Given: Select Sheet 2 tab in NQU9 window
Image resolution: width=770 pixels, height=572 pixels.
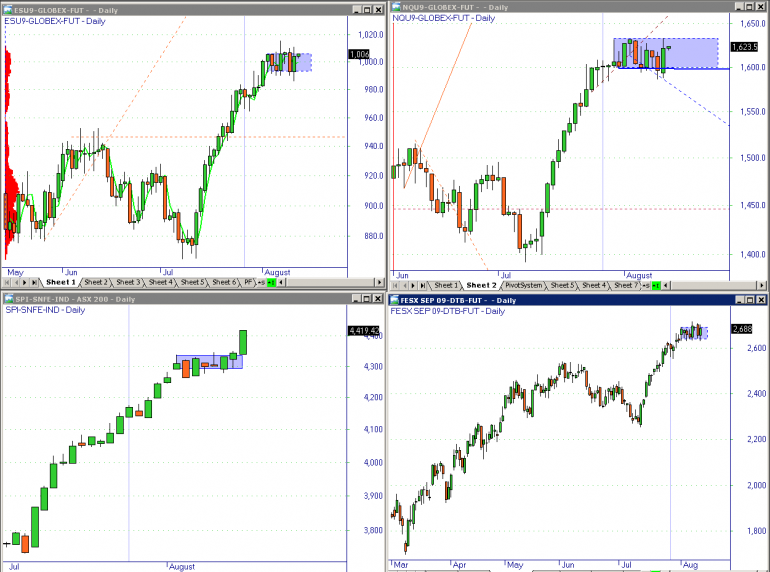Looking at the screenshot, I should pyautogui.click(x=481, y=285).
